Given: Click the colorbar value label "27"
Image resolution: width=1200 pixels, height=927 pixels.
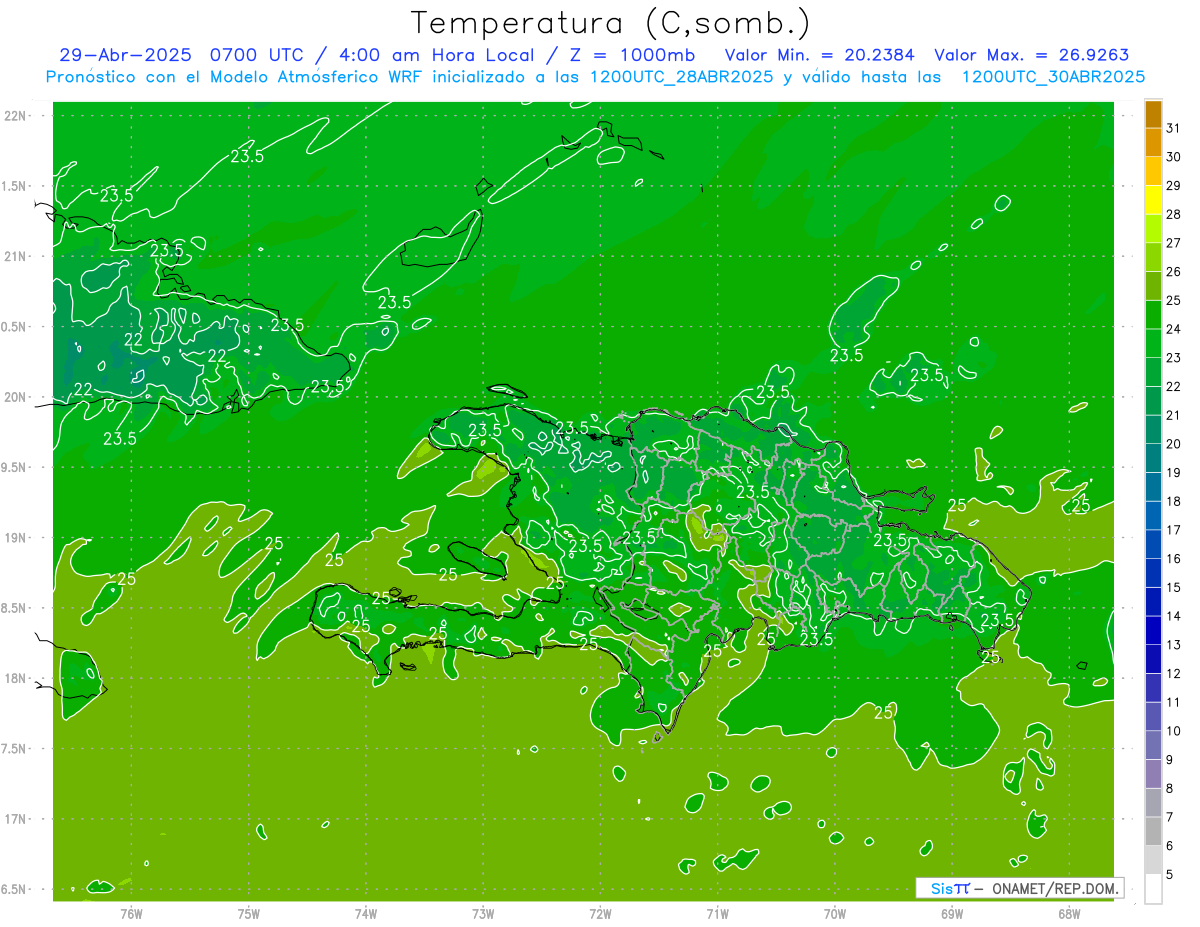Looking at the screenshot, I should point(1174,243).
